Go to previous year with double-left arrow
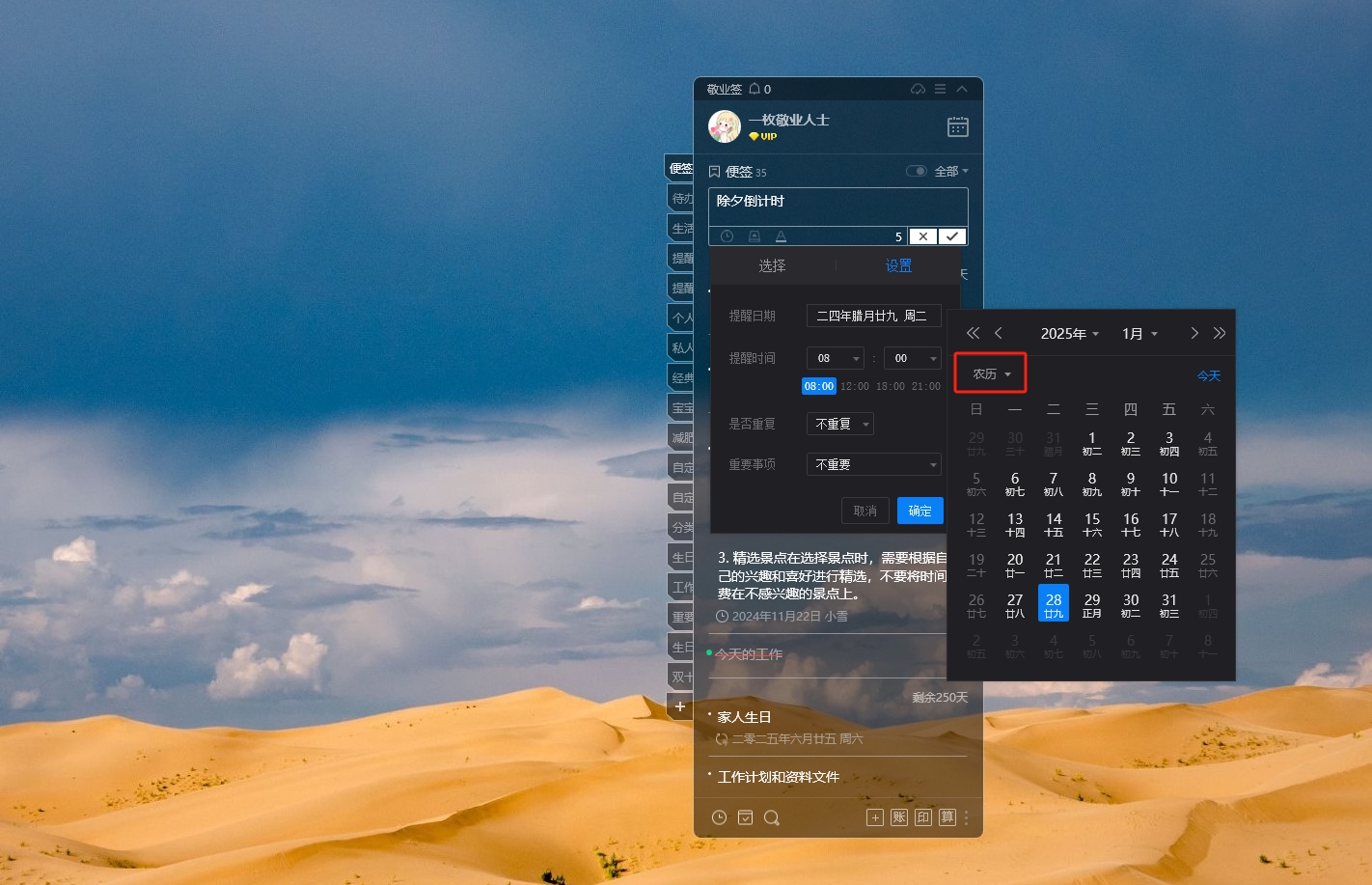 tap(973, 333)
